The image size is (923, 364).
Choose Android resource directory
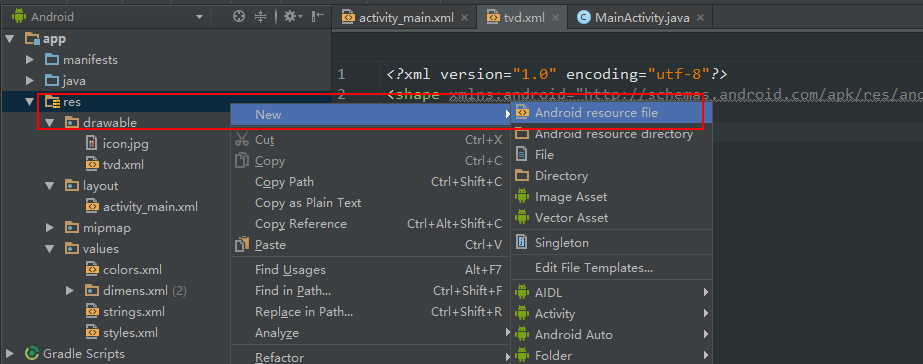612,134
